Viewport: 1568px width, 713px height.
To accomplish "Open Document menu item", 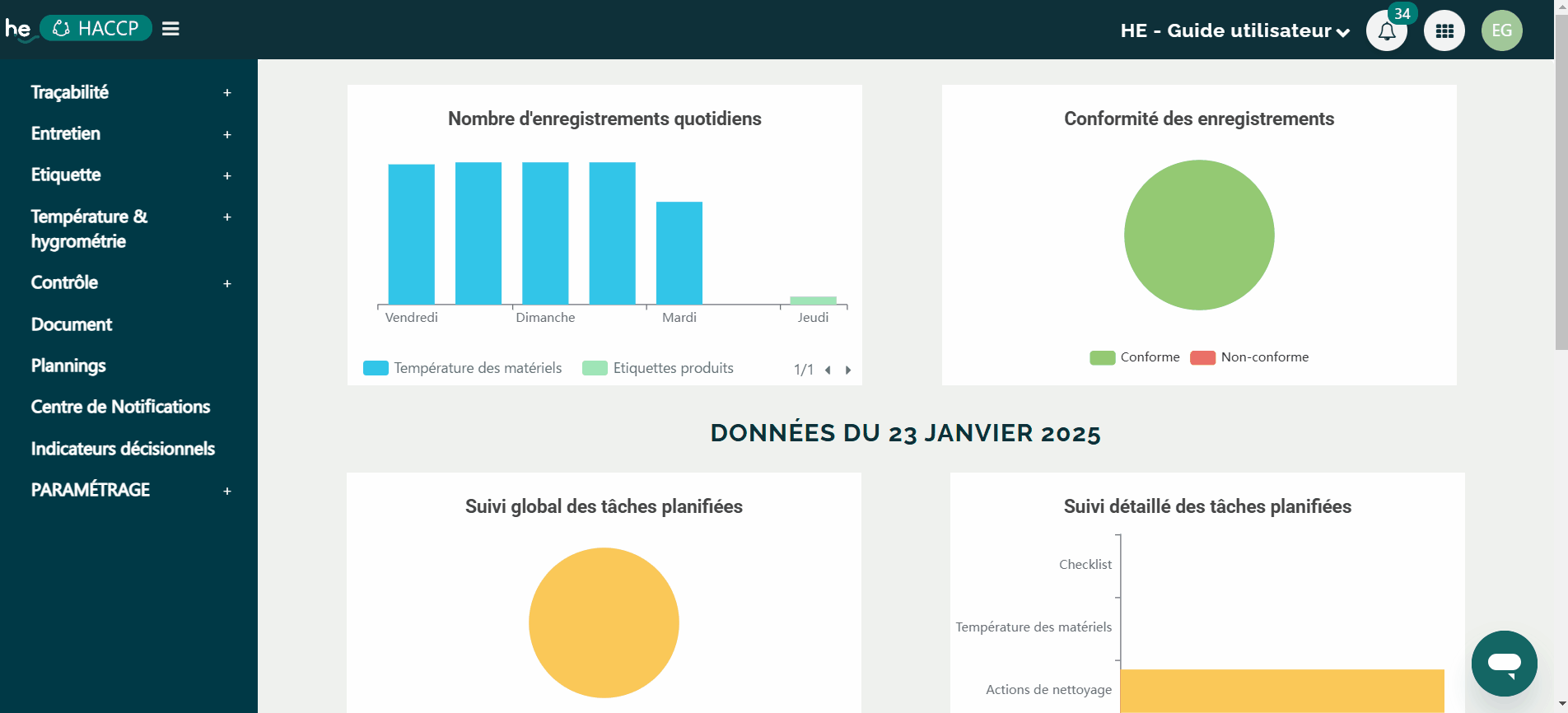I will tap(72, 324).
